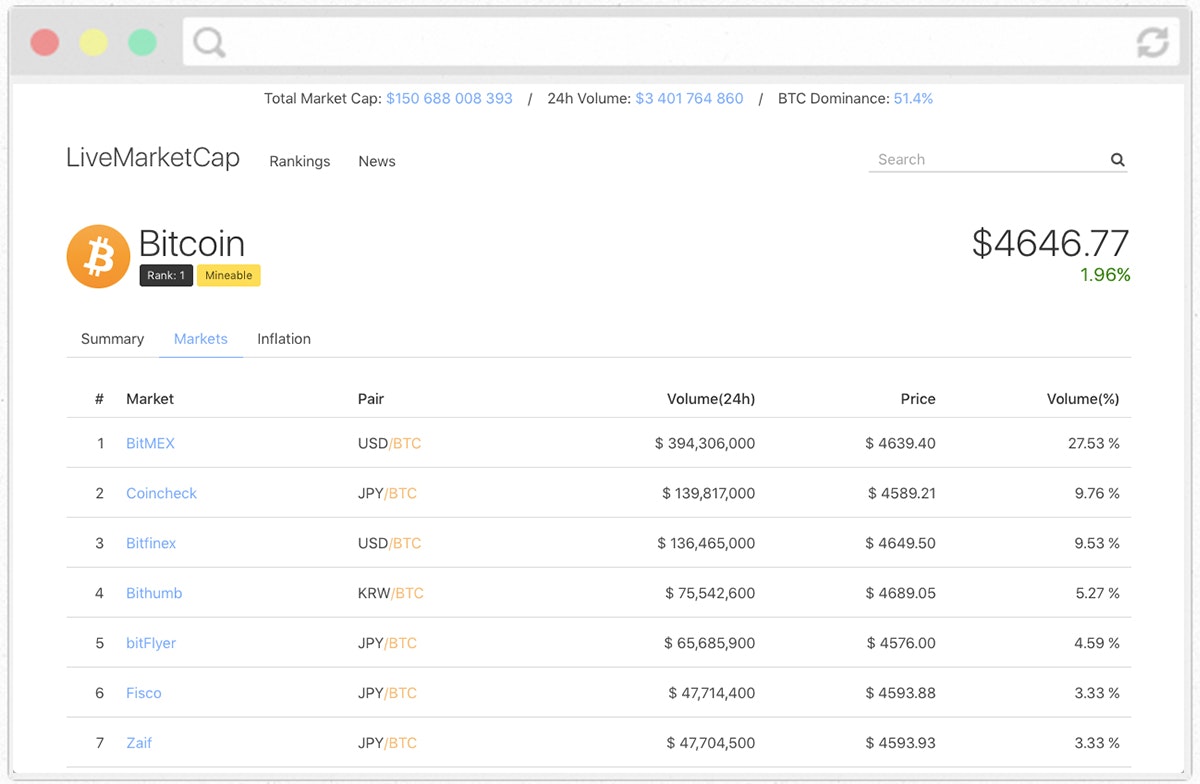
Task: Click the green traffic light button
Action: pos(142,42)
